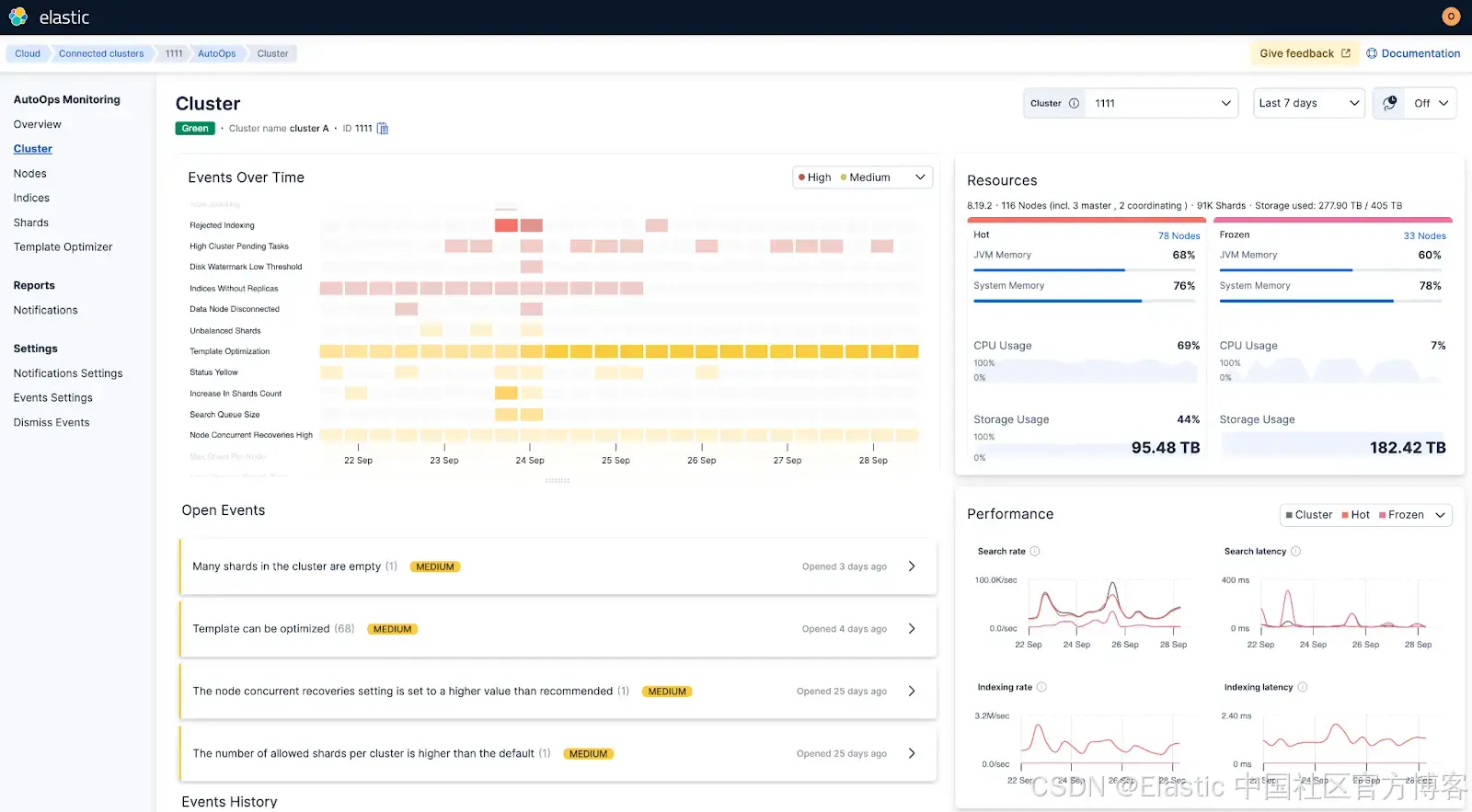Click the Hot JVM Memory progress bar

(1085, 270)
